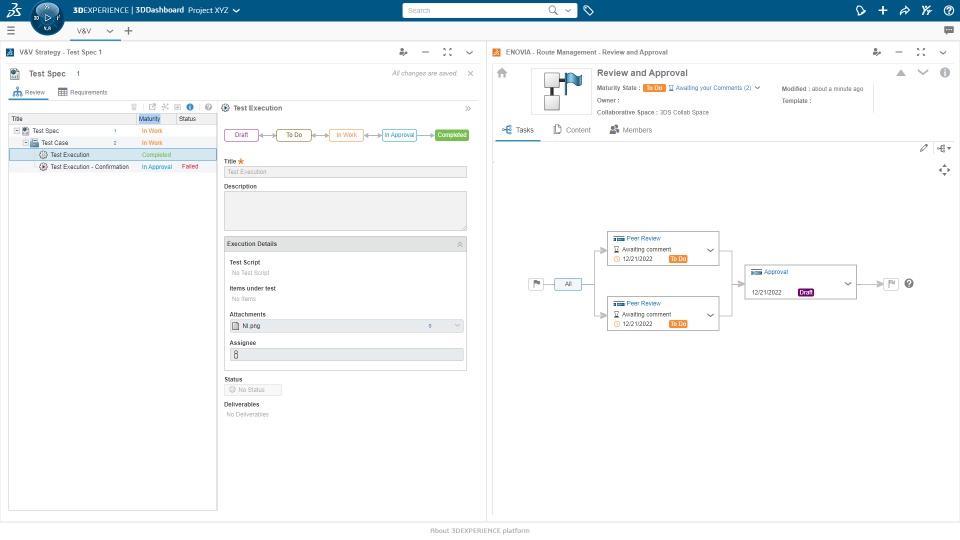
Task: Open the Help question mark in top bar
Action: pos(948,10)
